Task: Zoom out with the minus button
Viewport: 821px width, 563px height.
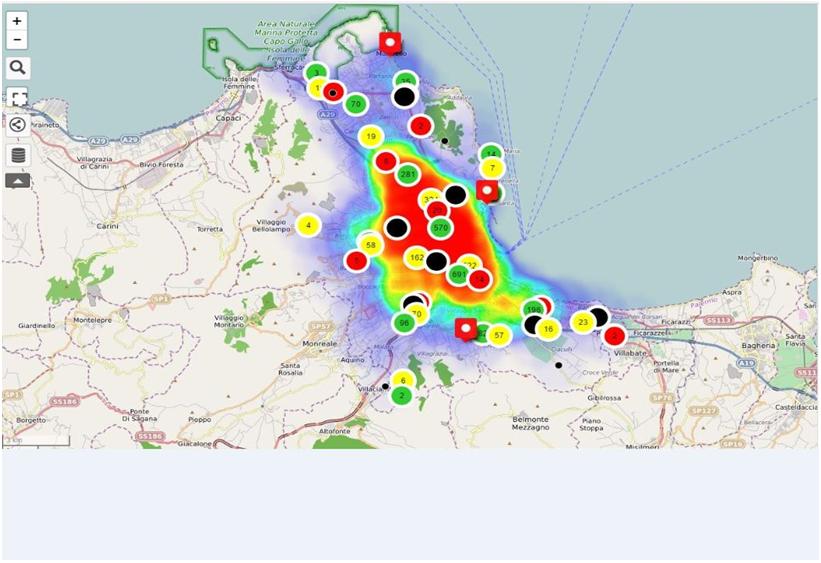Action: [17, 40]
